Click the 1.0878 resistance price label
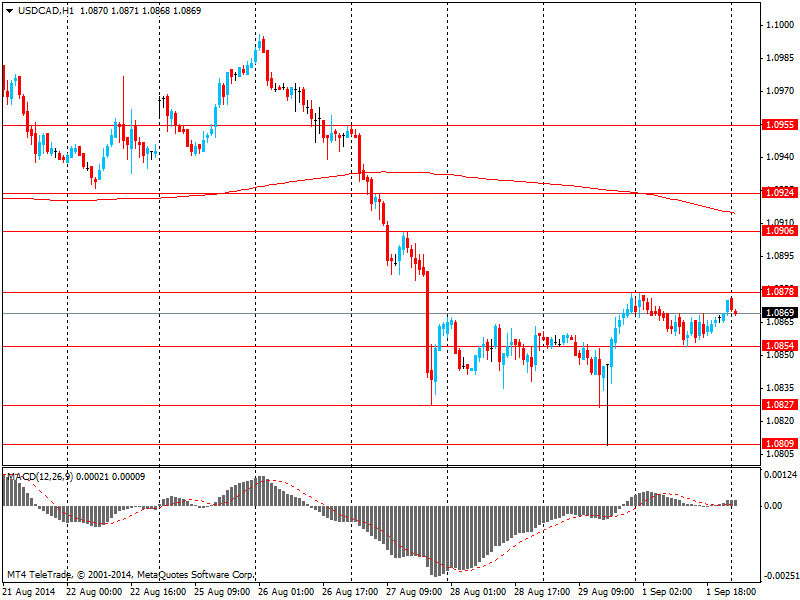Screen dimensions: 800x600 [779, 292]
